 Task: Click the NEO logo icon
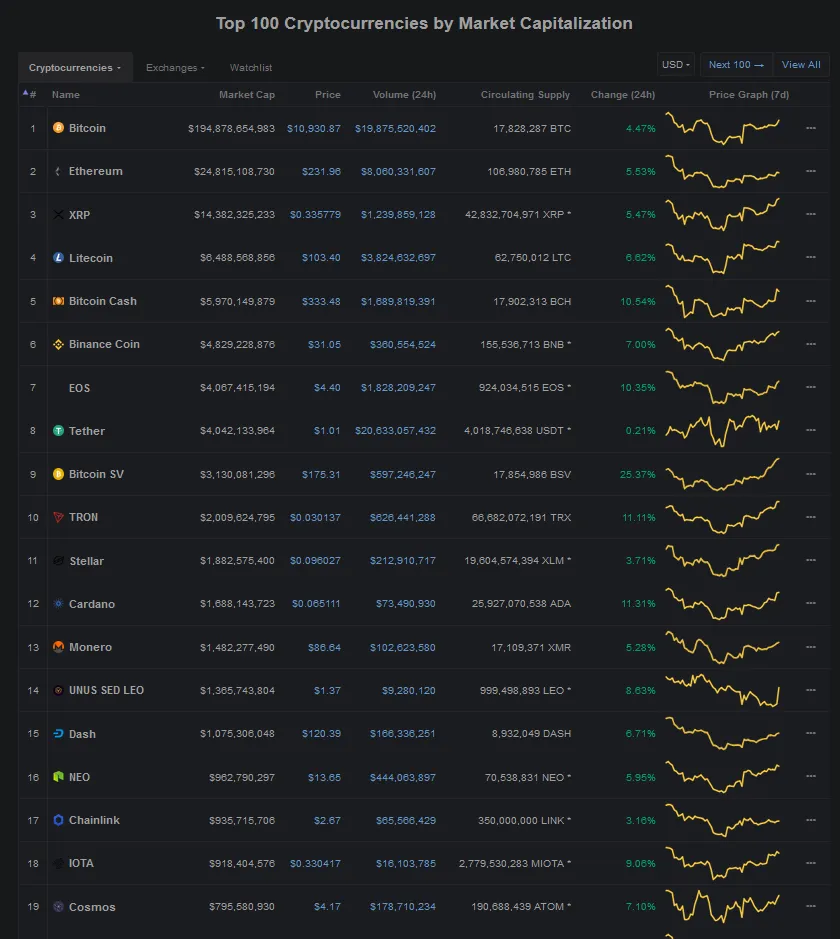pos(58,777)
